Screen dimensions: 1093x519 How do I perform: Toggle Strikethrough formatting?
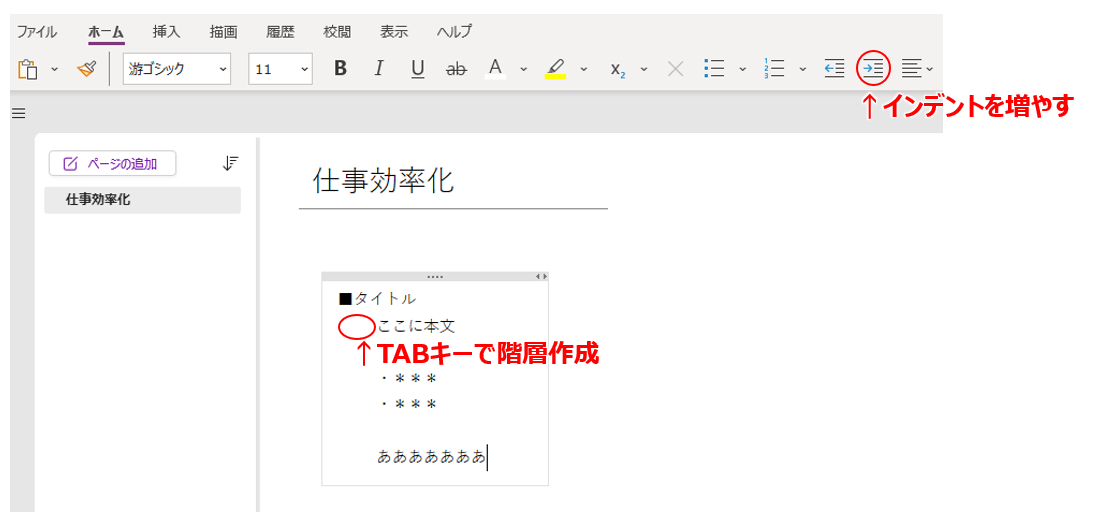pyautogui.click(x=457, y=68)
